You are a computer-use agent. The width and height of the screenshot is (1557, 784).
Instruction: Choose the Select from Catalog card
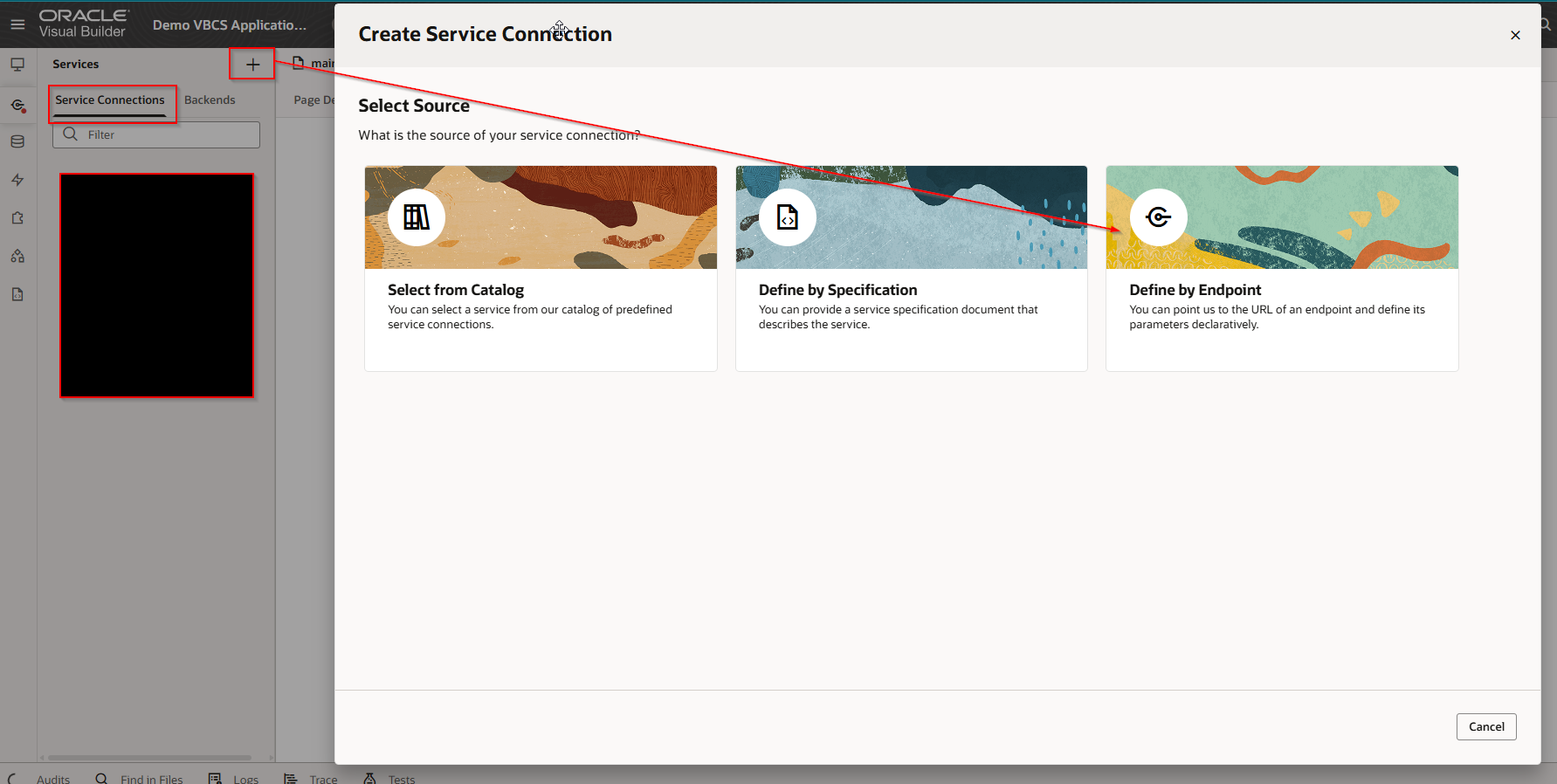point(541,268)
